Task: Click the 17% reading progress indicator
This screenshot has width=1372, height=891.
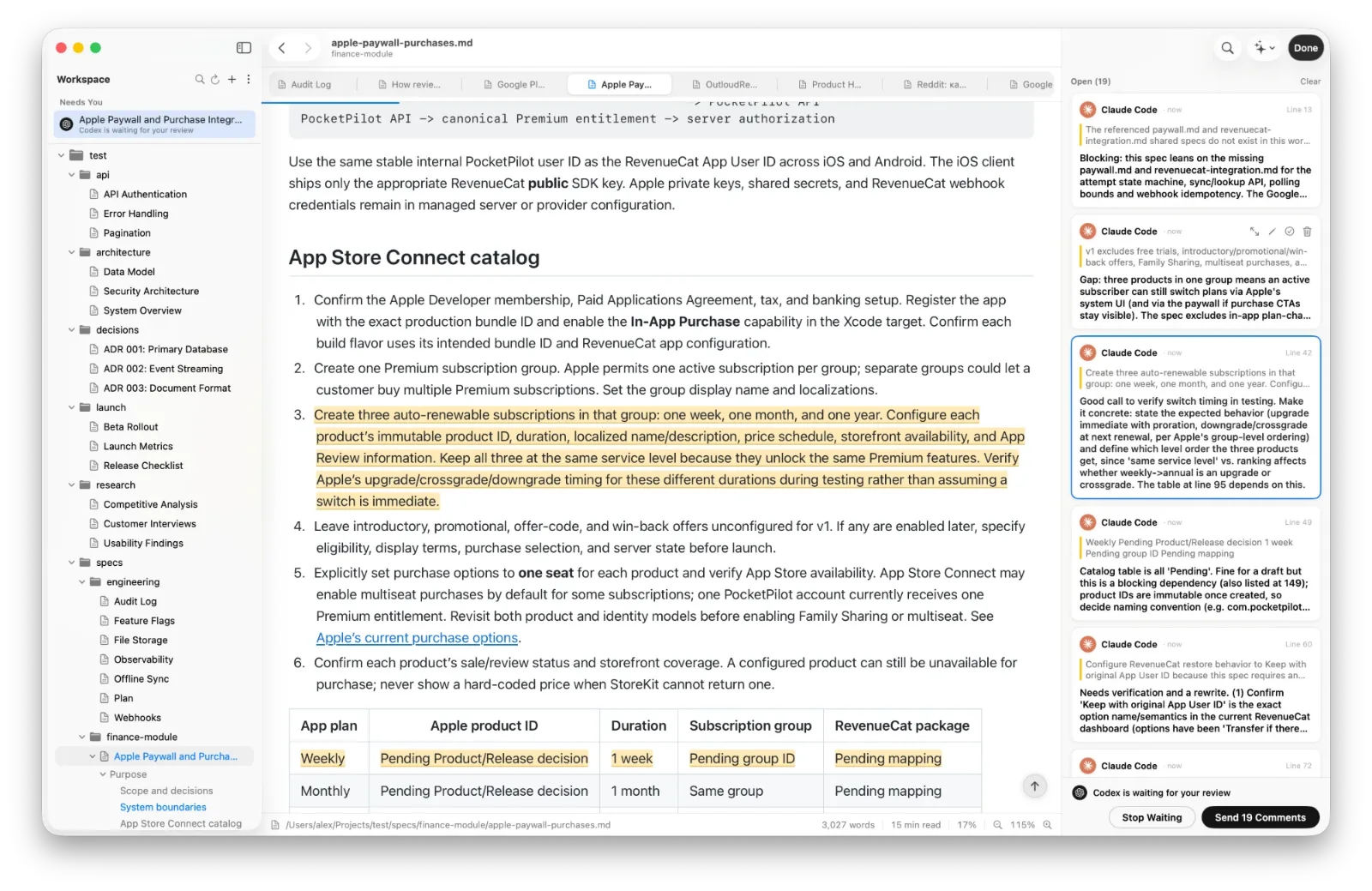Action: pyautogui.click(x=966, y=825)
